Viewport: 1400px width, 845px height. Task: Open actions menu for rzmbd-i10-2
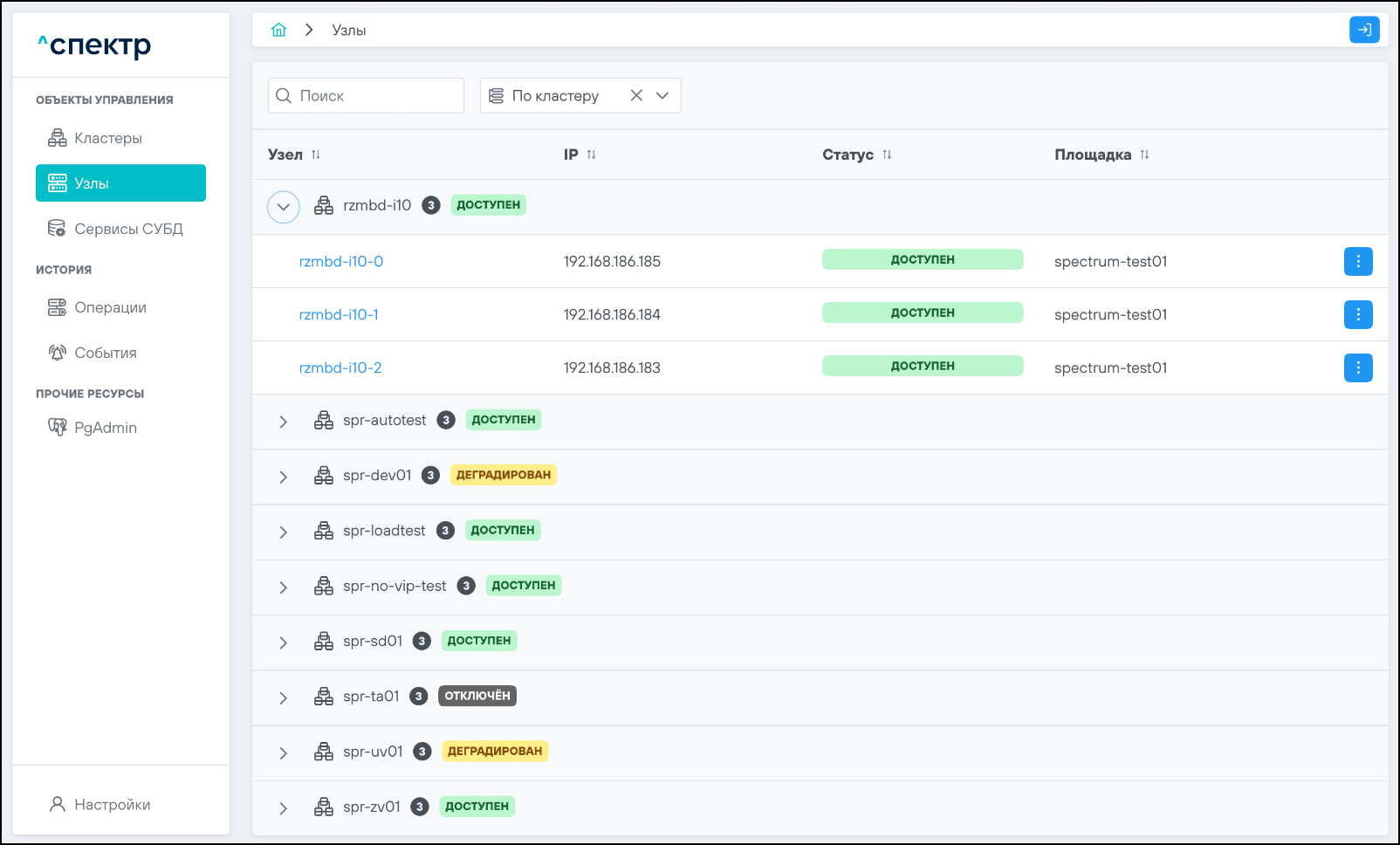point(1357,368)
